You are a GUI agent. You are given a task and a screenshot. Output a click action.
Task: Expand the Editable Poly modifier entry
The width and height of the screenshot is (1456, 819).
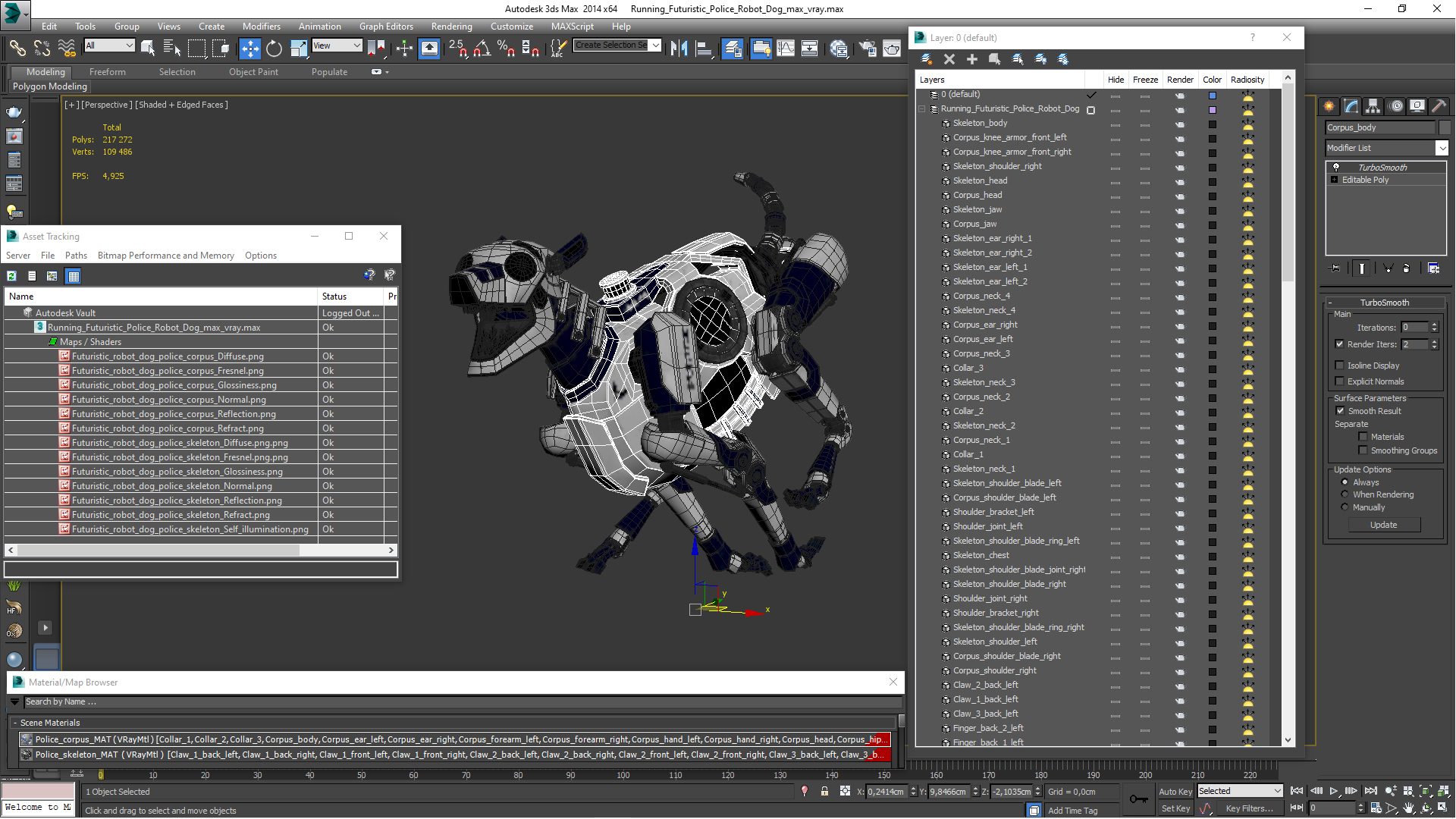pos(1334,180)
